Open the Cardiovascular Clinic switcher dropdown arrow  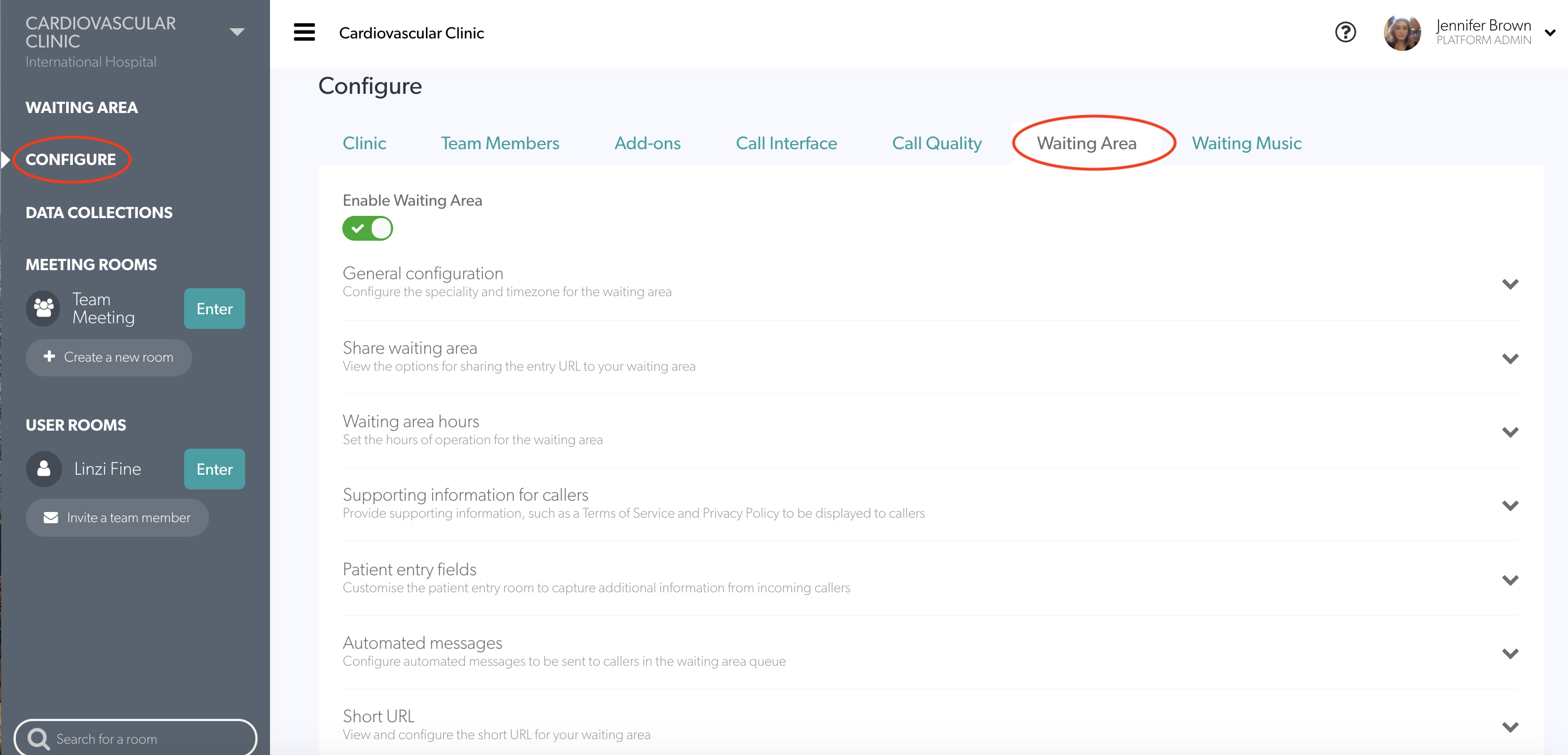coord(237,32)
